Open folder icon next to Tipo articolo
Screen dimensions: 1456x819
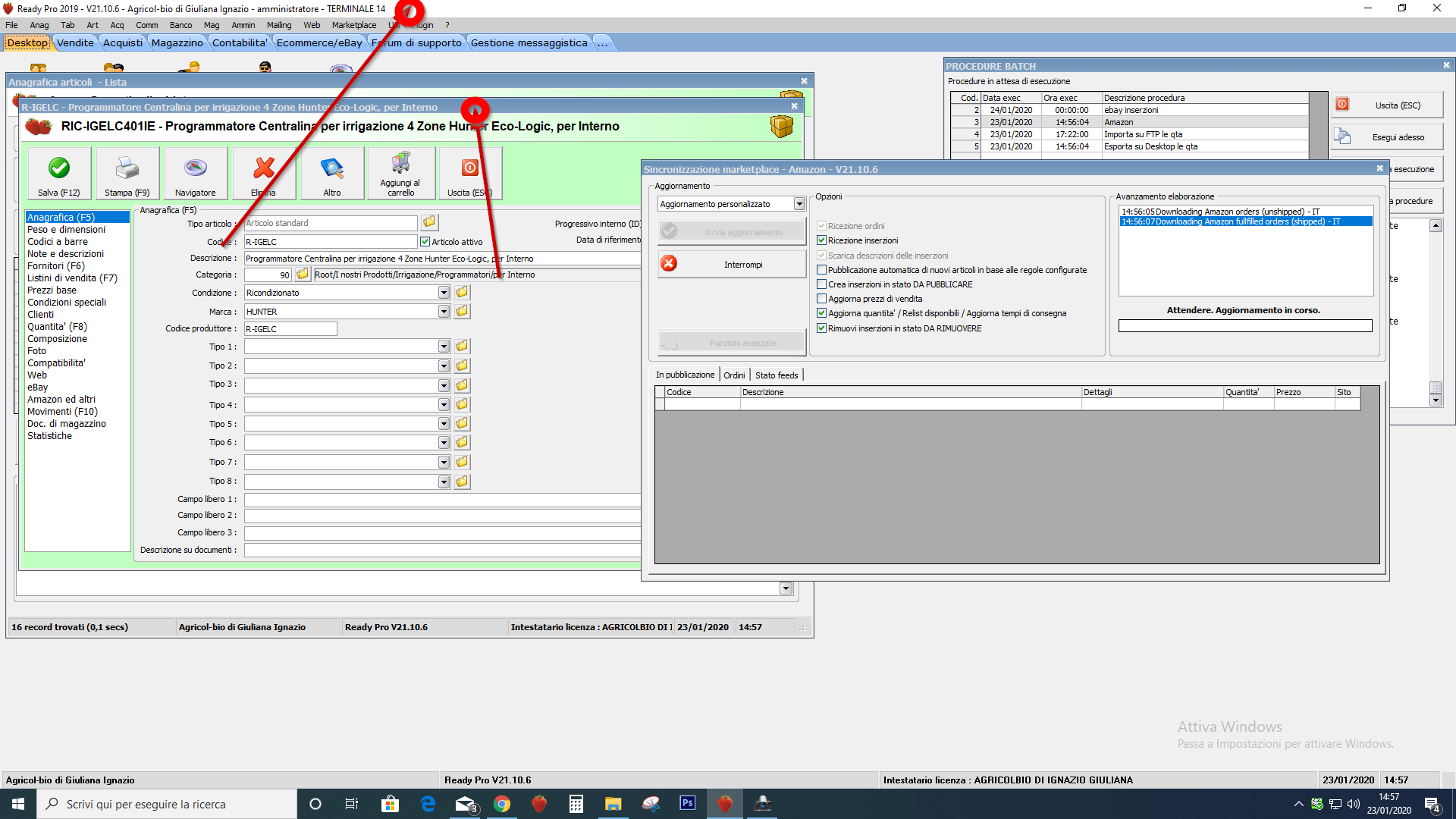(x=429, y=222)
